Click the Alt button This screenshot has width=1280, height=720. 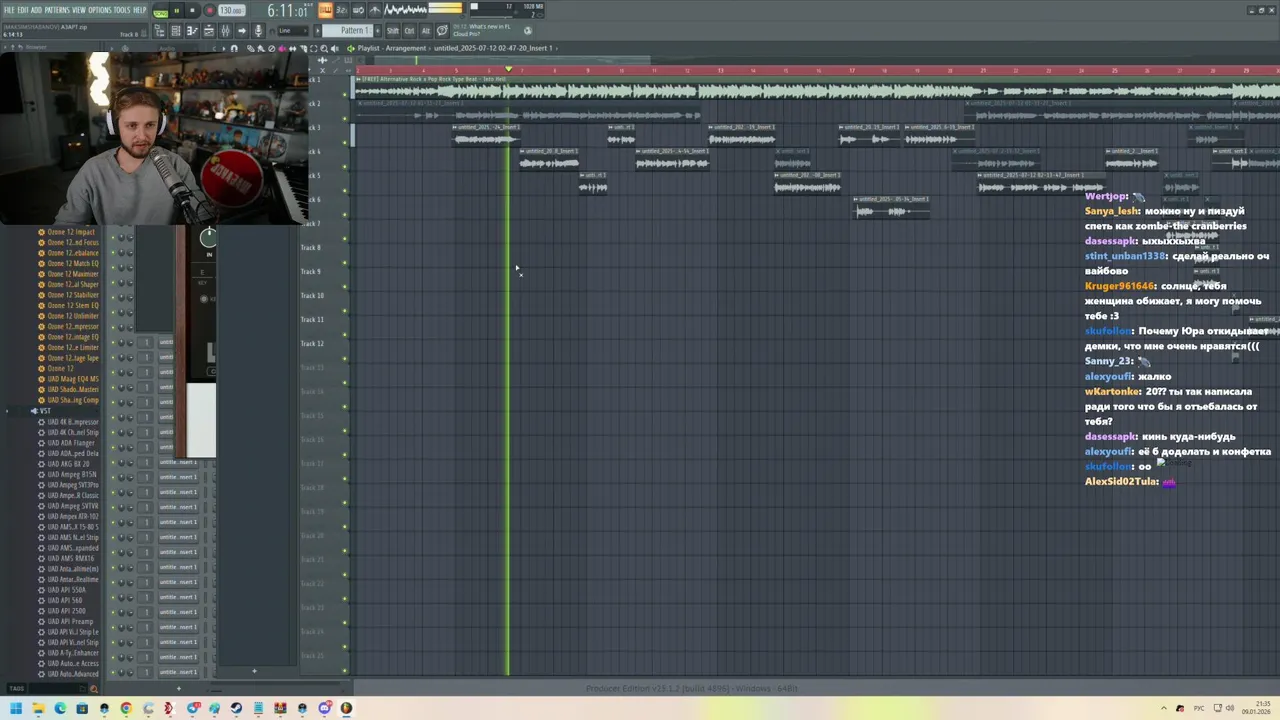426,31
